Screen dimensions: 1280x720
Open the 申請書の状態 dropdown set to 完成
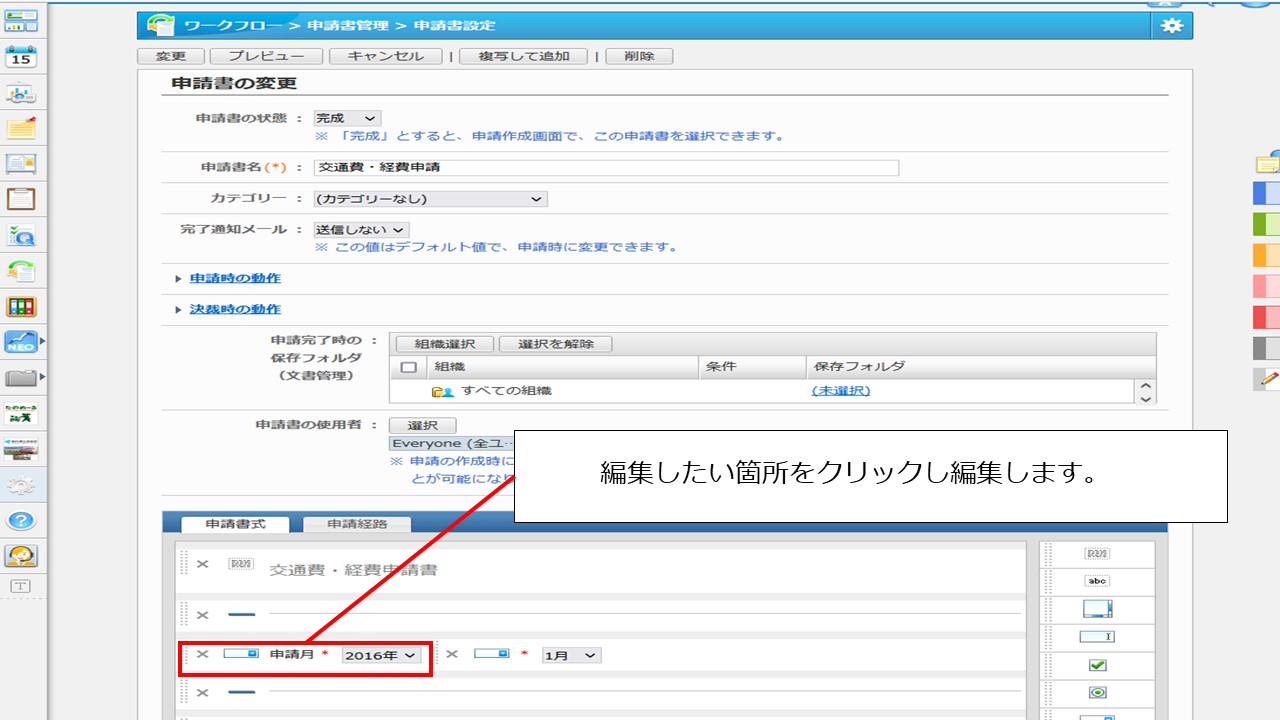(347, 118)
